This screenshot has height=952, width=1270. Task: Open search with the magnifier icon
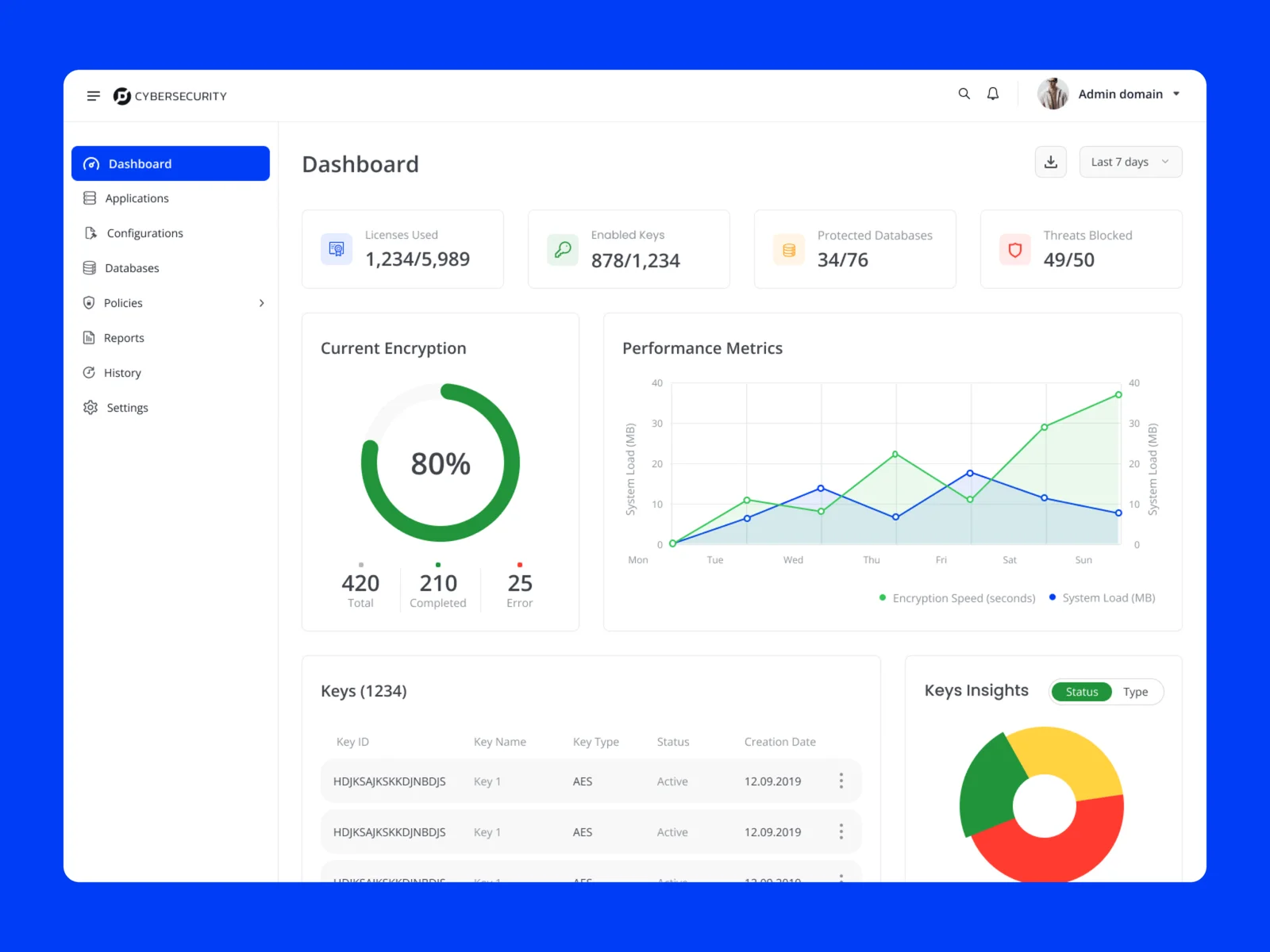pyautogui.click(x=964, y=94)
